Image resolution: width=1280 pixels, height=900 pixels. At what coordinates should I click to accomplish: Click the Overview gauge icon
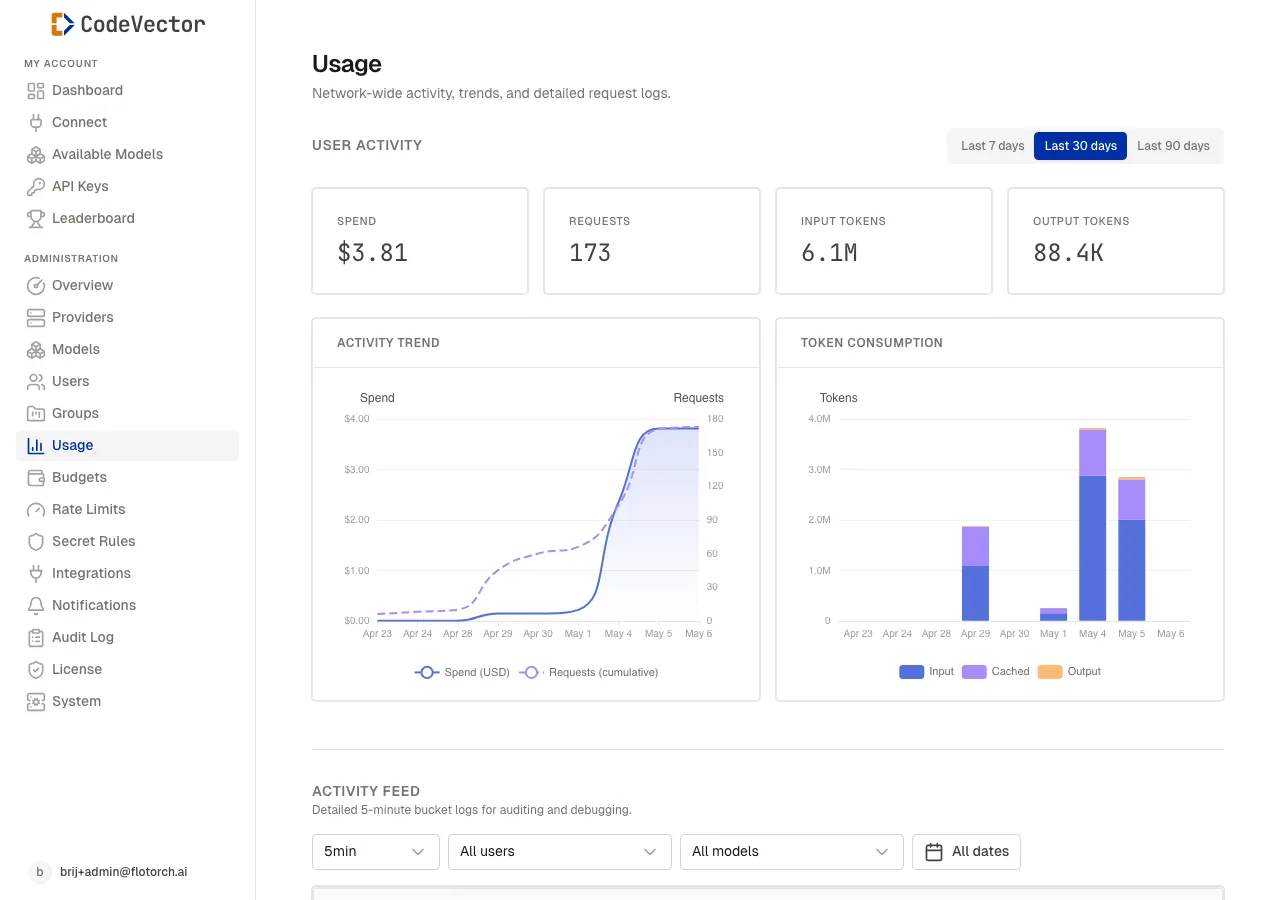point(36,285)
